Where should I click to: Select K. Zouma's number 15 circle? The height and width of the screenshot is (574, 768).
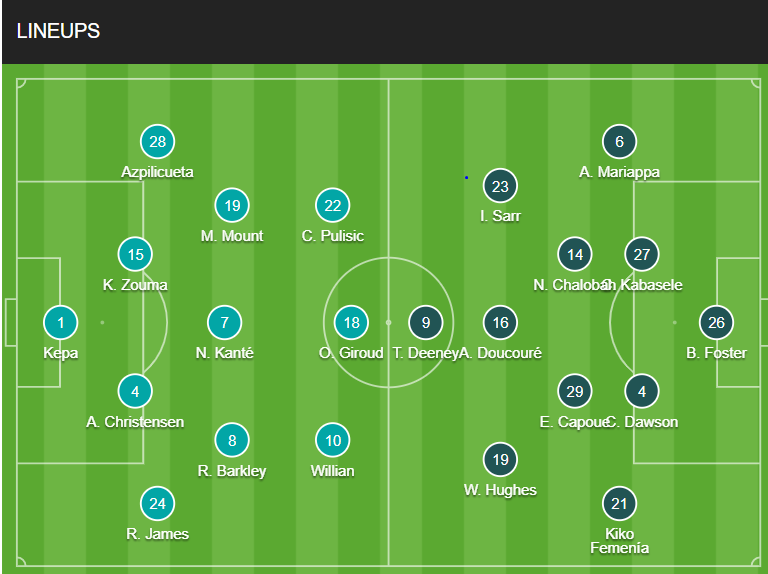(x=135, y=254)
